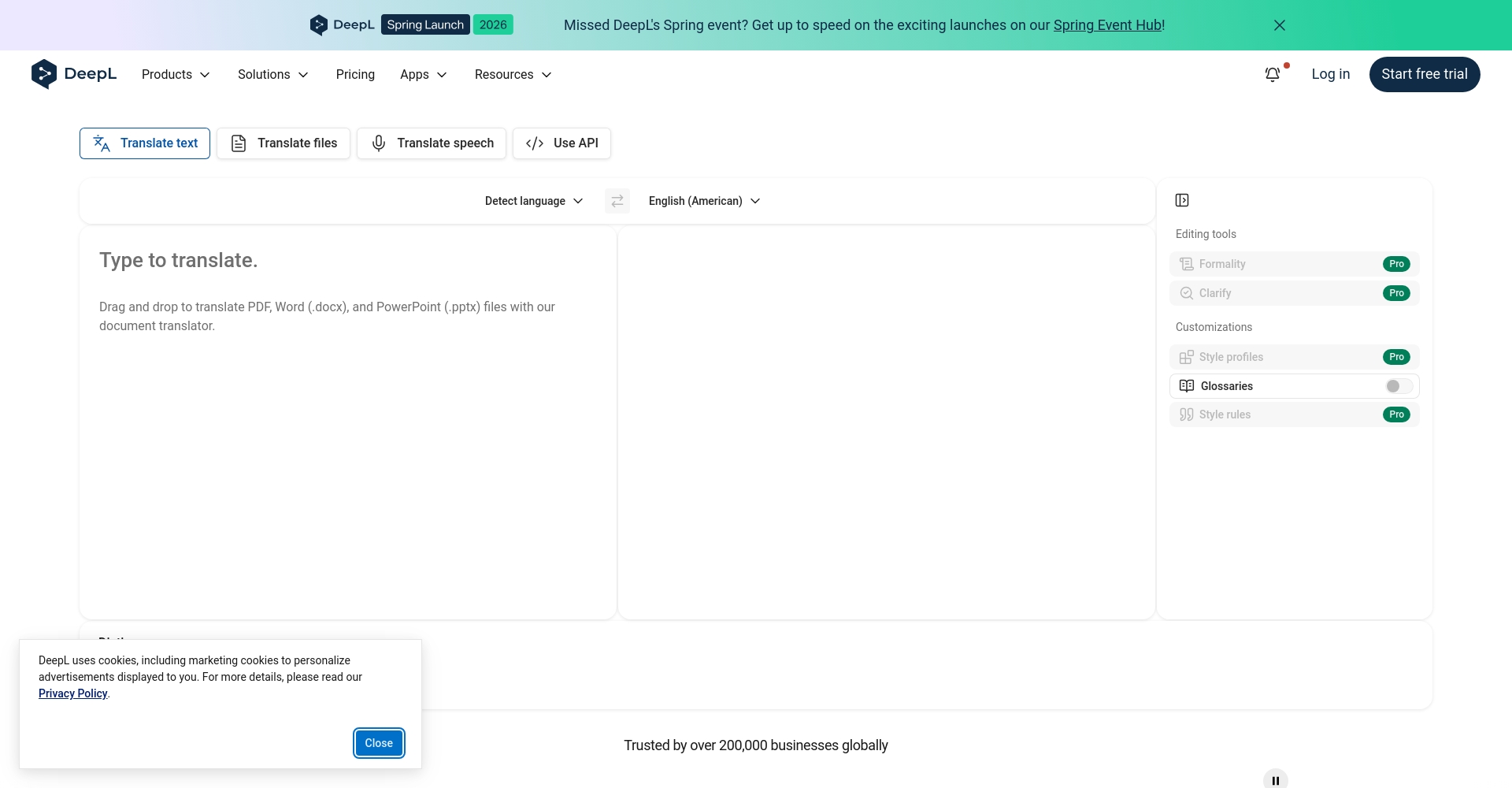Click the Spring Launch 2026 badge

[447, 25]
